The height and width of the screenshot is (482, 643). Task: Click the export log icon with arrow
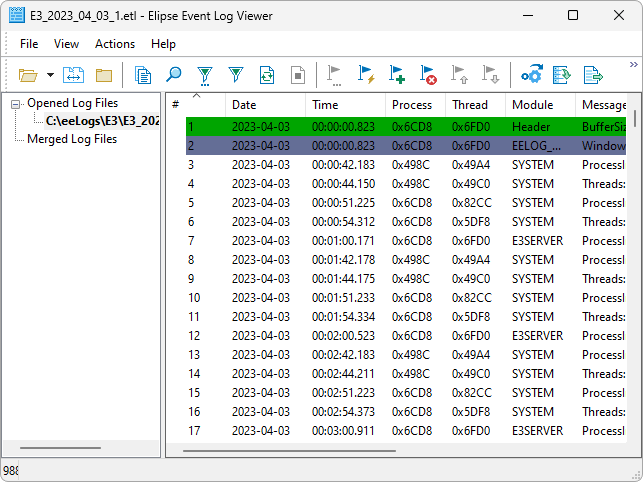[x=593, y=75]
